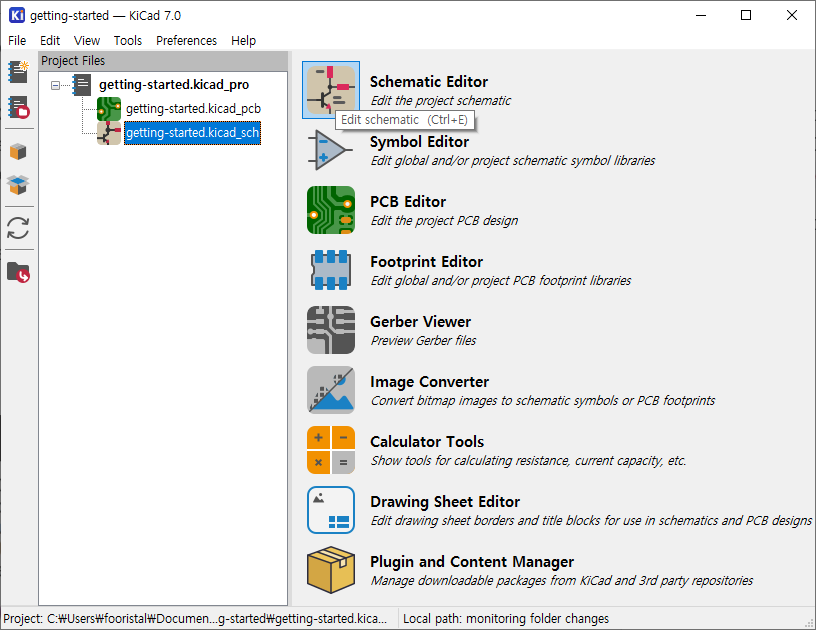Click 'Preview Gerber files' description

pyautogui.click(x=423, y=341)
